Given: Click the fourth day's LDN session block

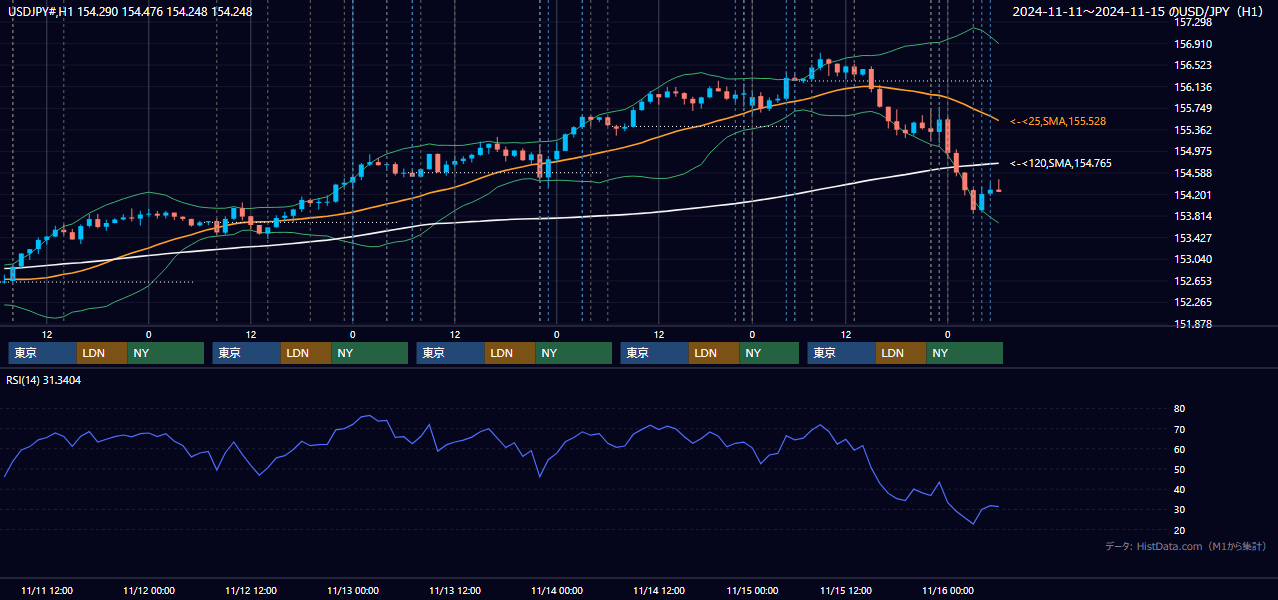Looking at the screenshot, I should pos(714,353).
